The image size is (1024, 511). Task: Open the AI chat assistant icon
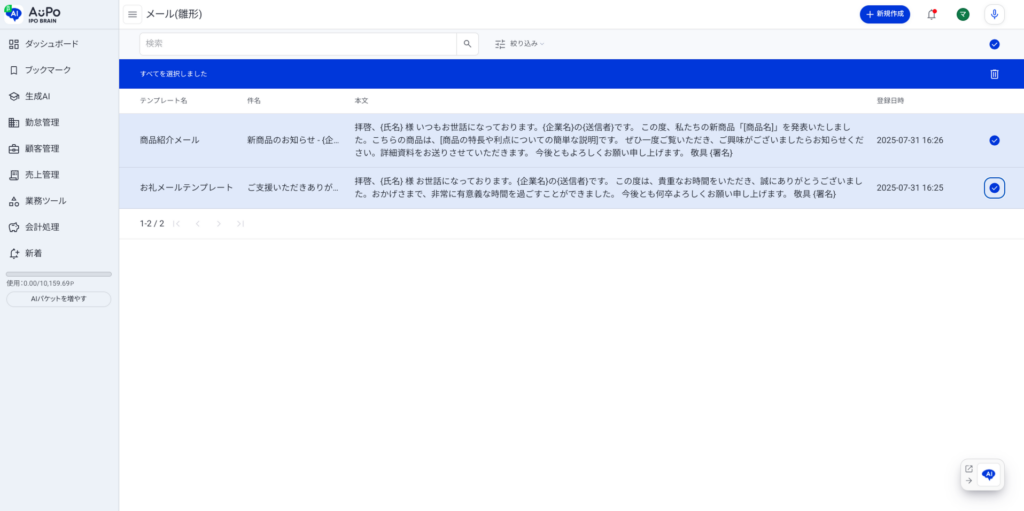(988, 475)
